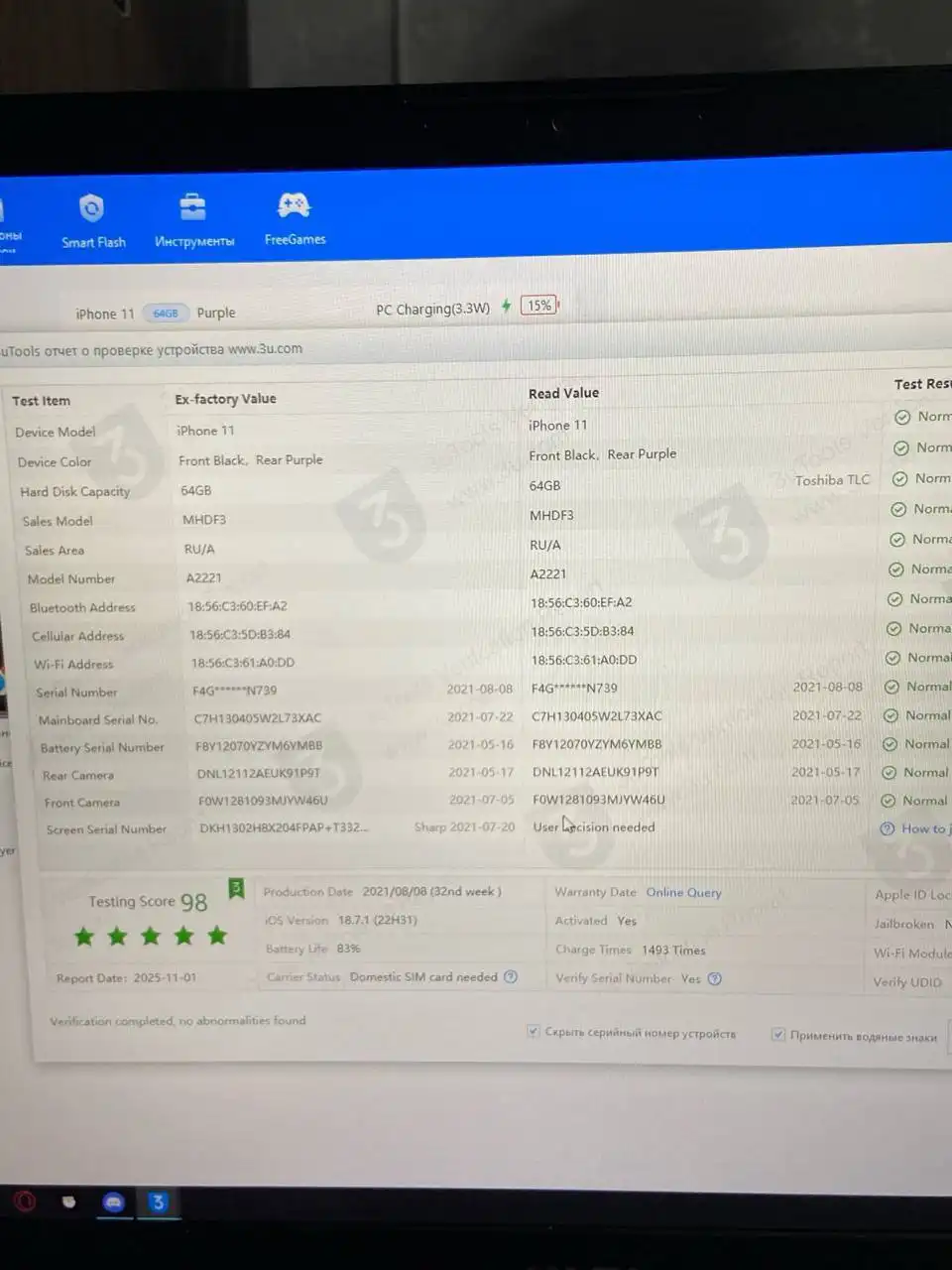Click help icon beside Verify Serial Number
This screenshot has height=1270, width=952.
click(x=715, y=978)
